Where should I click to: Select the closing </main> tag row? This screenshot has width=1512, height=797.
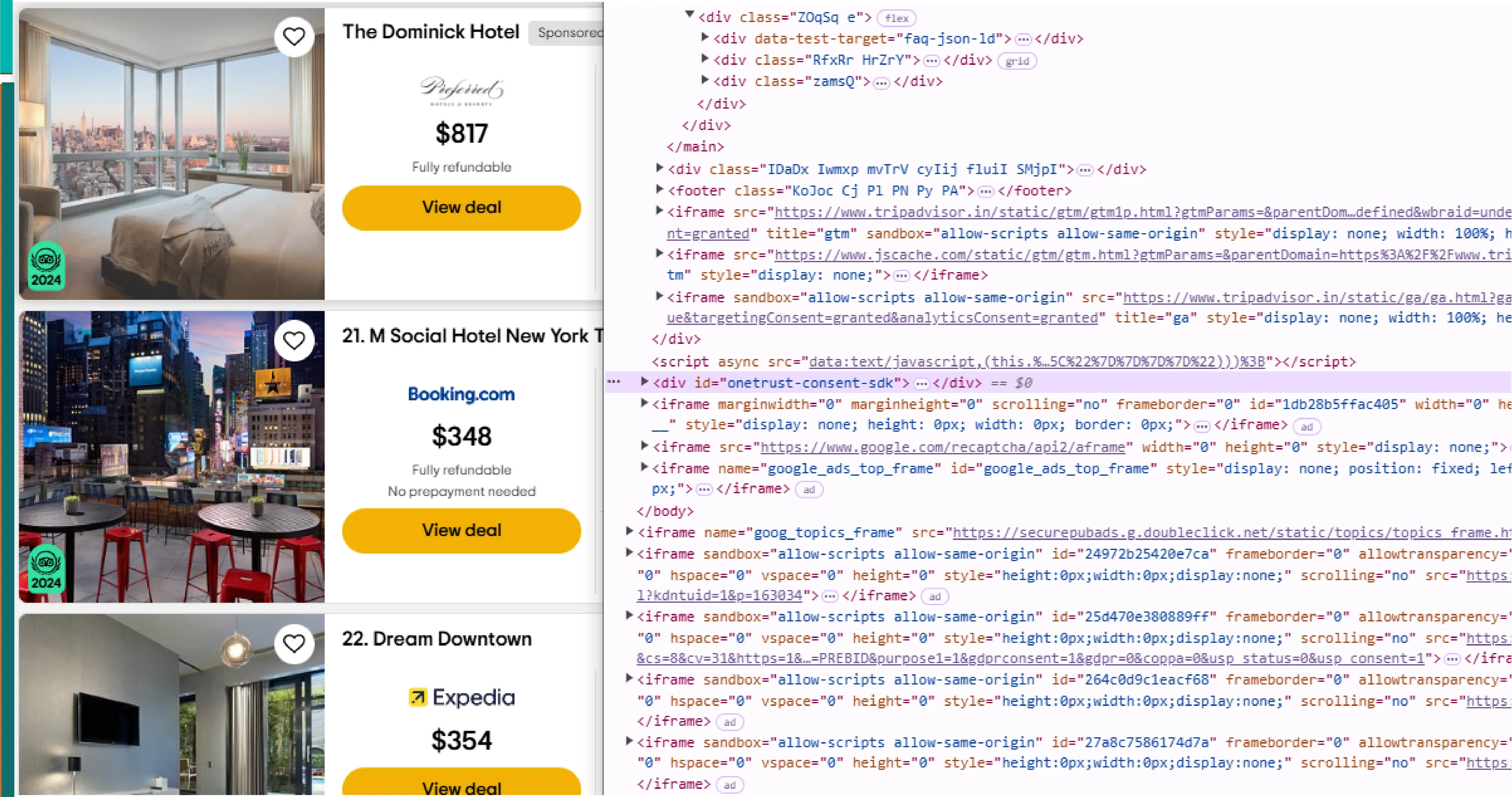tap(695, 147)
